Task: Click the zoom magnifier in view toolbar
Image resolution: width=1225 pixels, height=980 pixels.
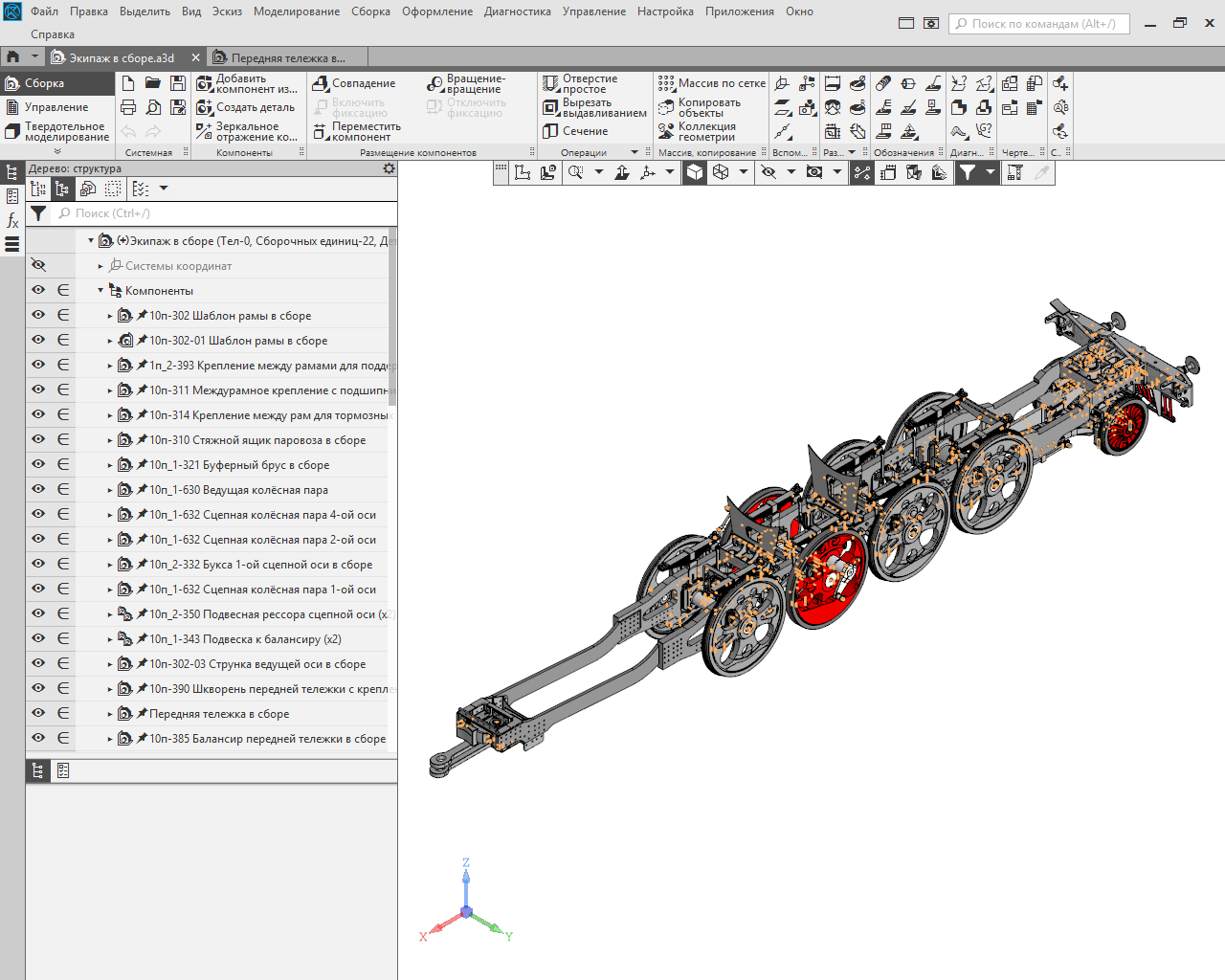Action: point(575,172)
